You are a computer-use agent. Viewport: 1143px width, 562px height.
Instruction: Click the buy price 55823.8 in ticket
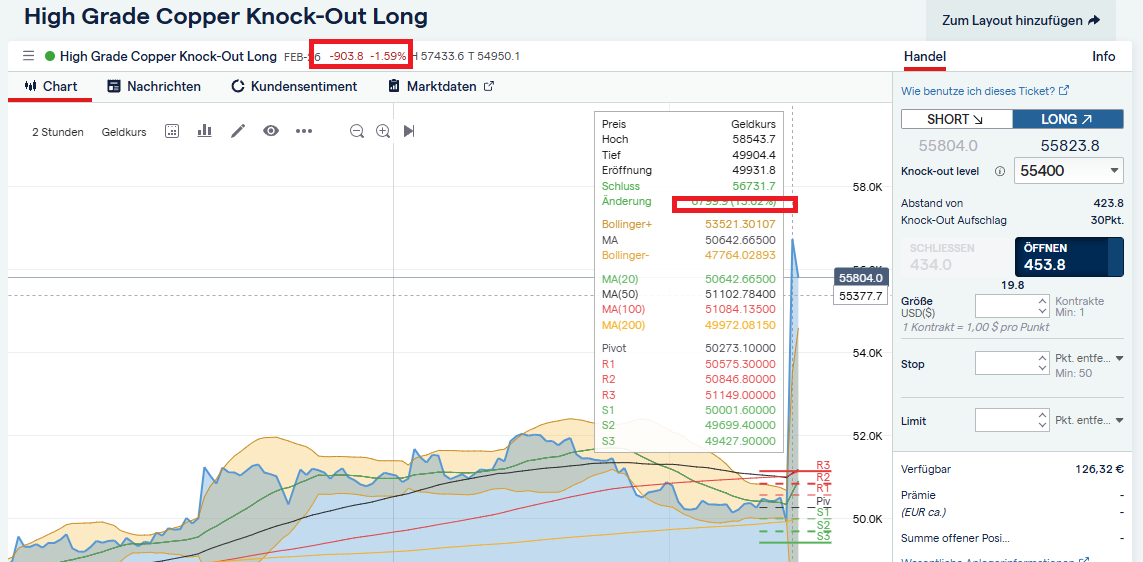pyautogui.click(x=1069, y=146)
